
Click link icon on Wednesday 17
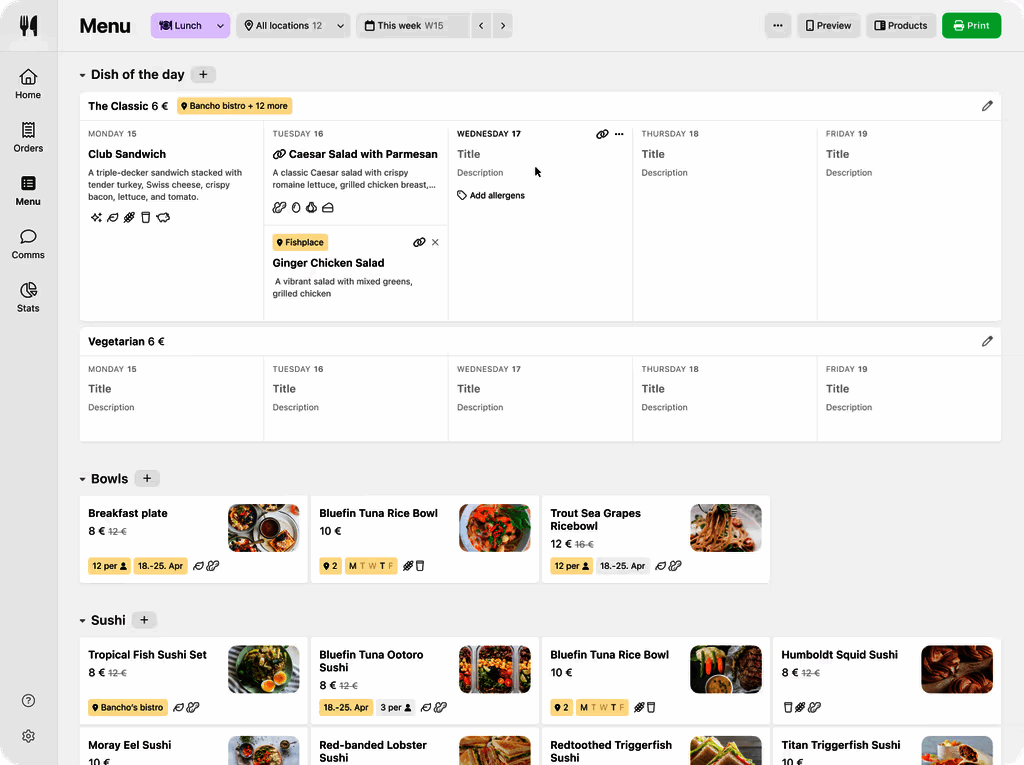[602, 134]
